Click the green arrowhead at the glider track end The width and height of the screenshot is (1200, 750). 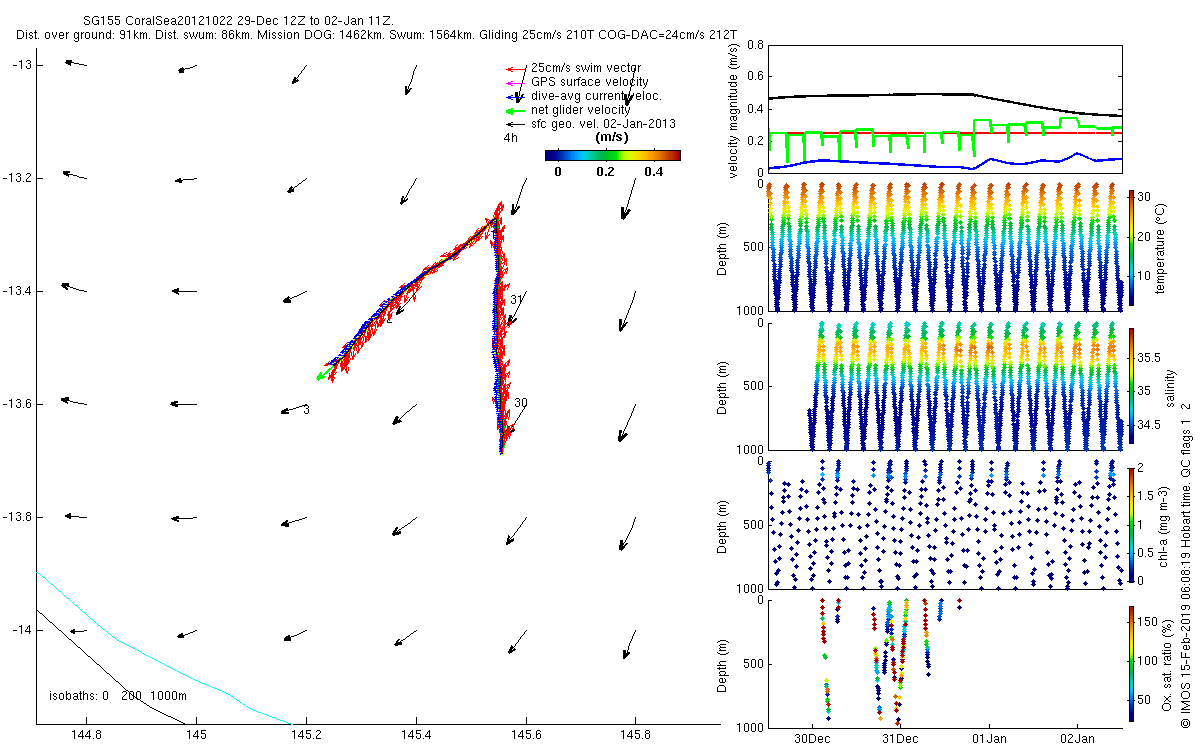point(319,376)
